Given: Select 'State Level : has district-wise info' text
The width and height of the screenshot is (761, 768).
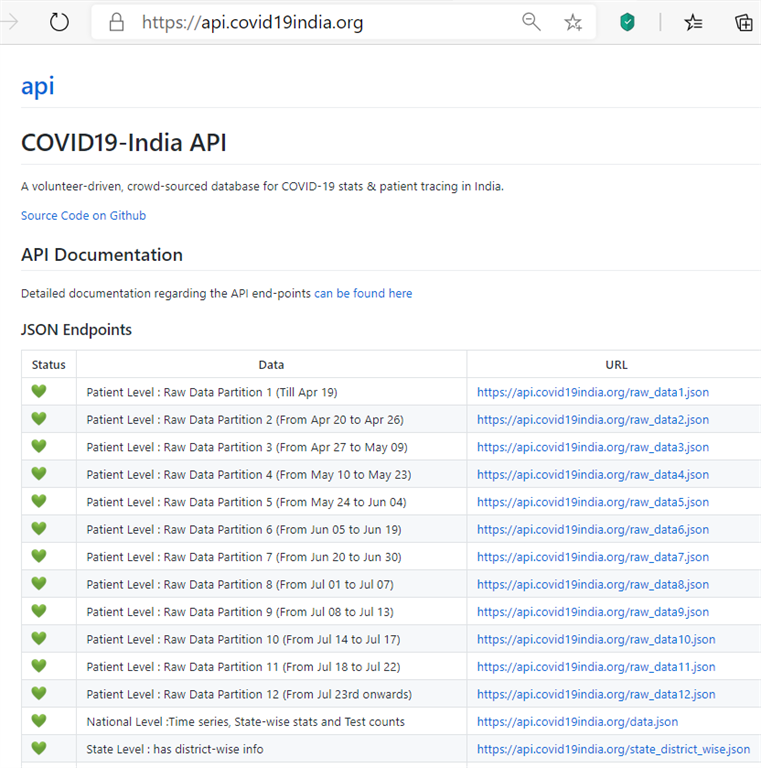Looking at the screenshot, I should click(x=175, y=749).
